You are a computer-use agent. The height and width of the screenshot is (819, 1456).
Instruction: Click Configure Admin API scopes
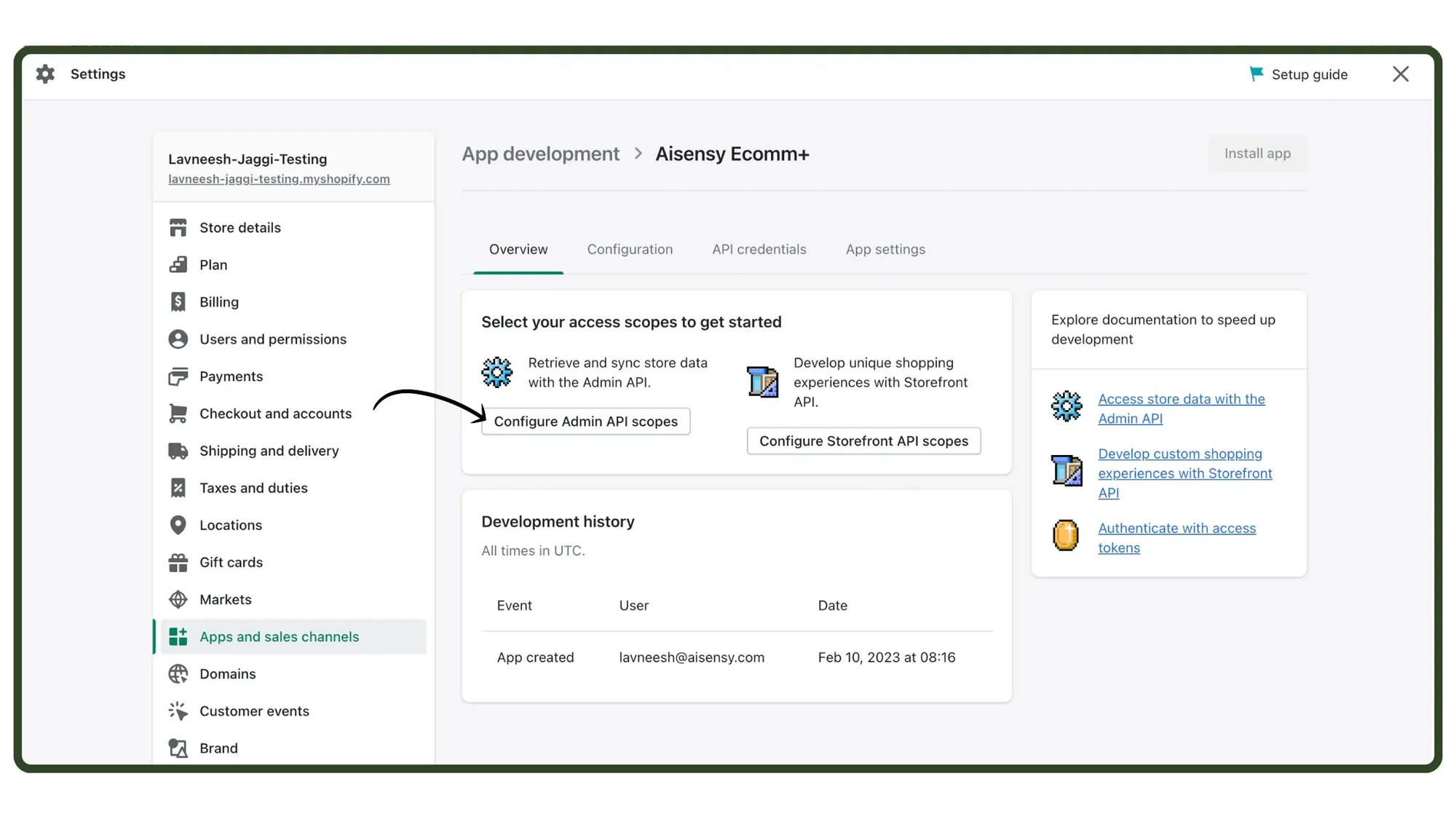click(x=585, y=422)
